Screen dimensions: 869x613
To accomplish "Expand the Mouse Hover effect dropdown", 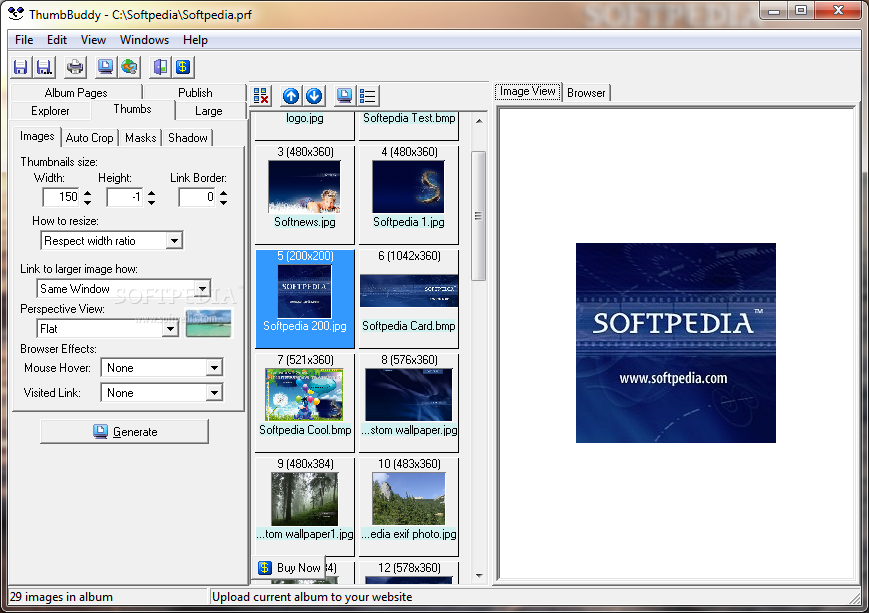I will [x=214, y=367].
